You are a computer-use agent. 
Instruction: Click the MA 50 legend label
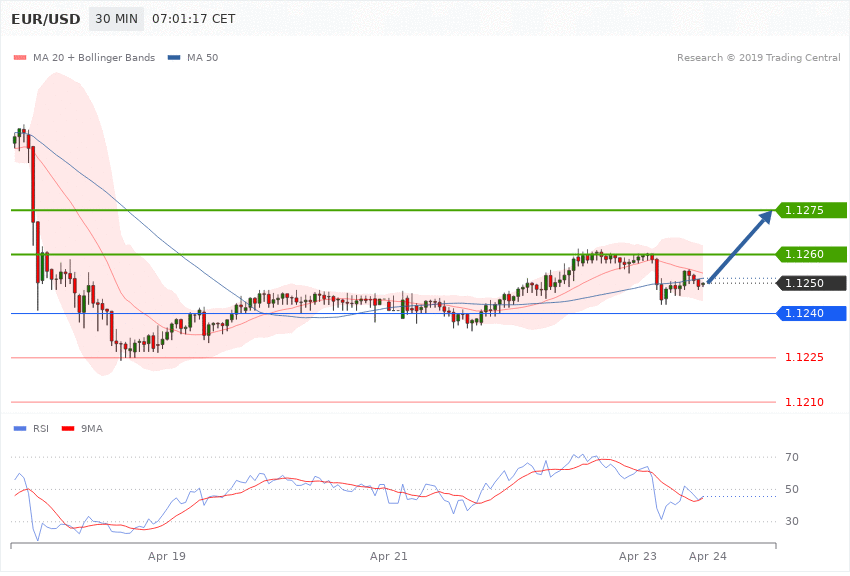click(202, 57)
